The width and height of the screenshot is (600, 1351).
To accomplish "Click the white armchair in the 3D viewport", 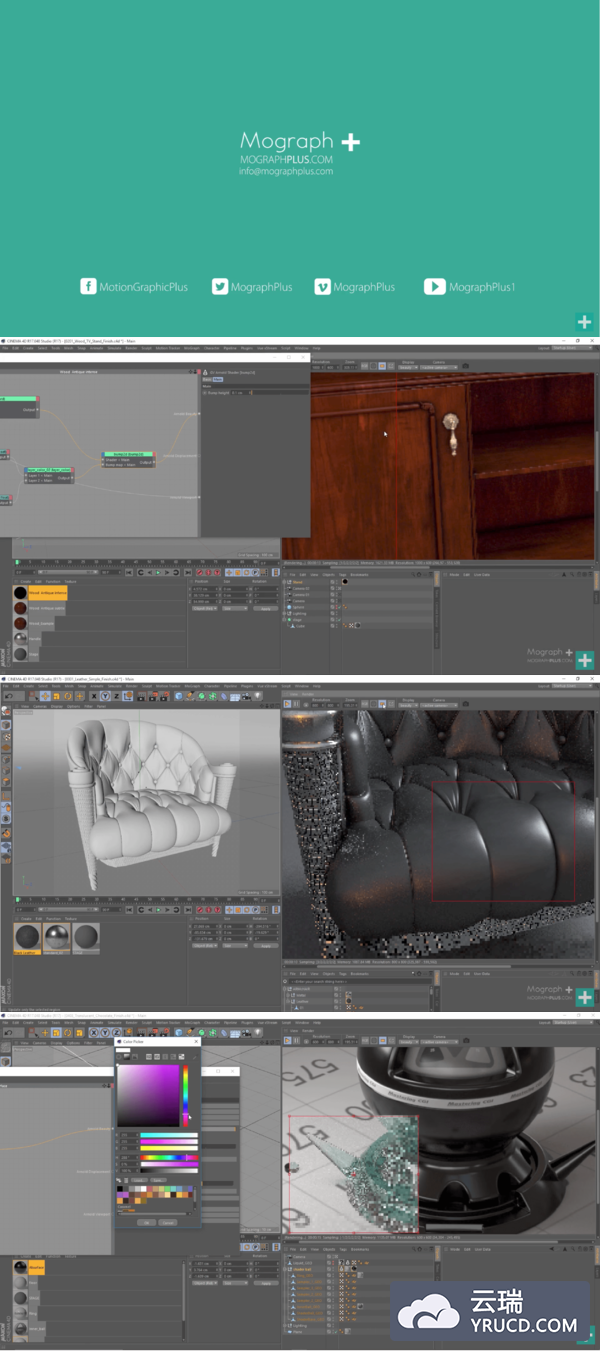I will click(140, 790).
